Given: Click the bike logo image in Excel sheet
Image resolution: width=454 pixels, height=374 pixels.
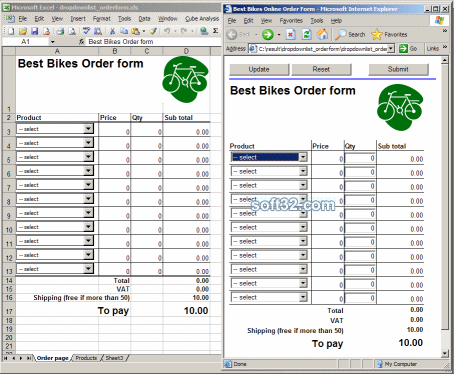Looking at the screenshot, I should [x=185, y=79].
